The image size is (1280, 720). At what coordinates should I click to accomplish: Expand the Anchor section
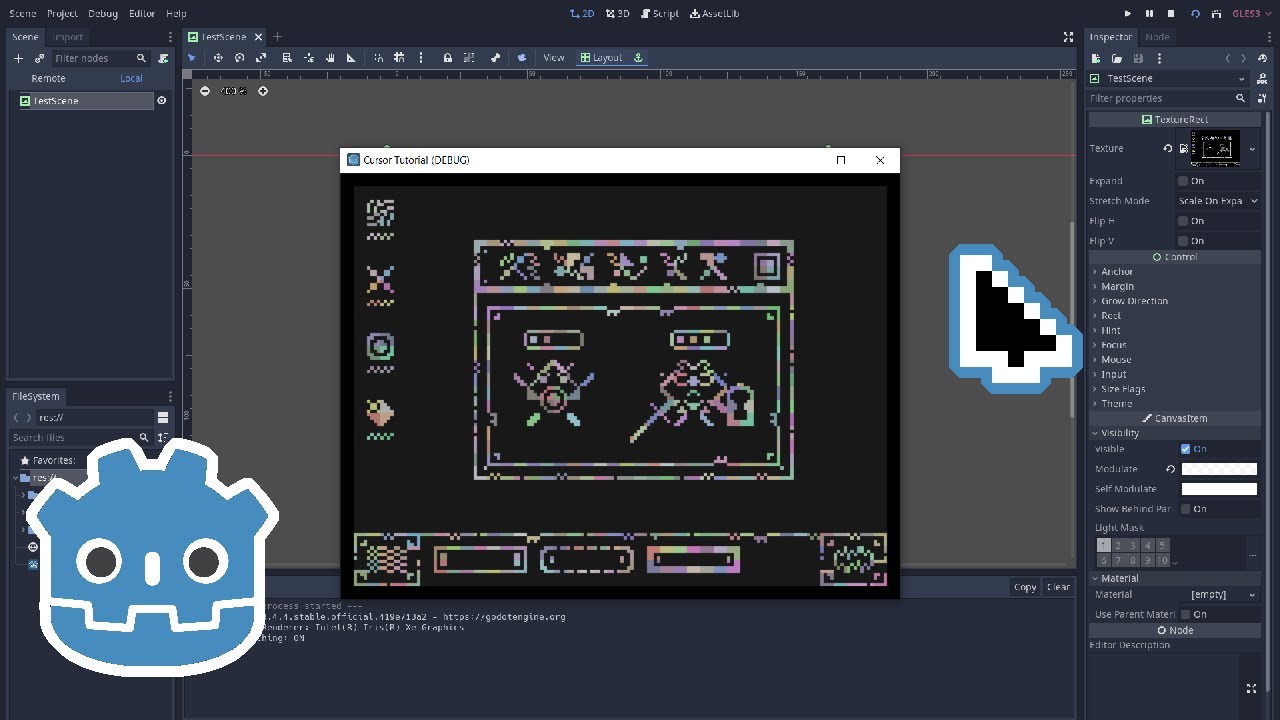(1117, 272)
